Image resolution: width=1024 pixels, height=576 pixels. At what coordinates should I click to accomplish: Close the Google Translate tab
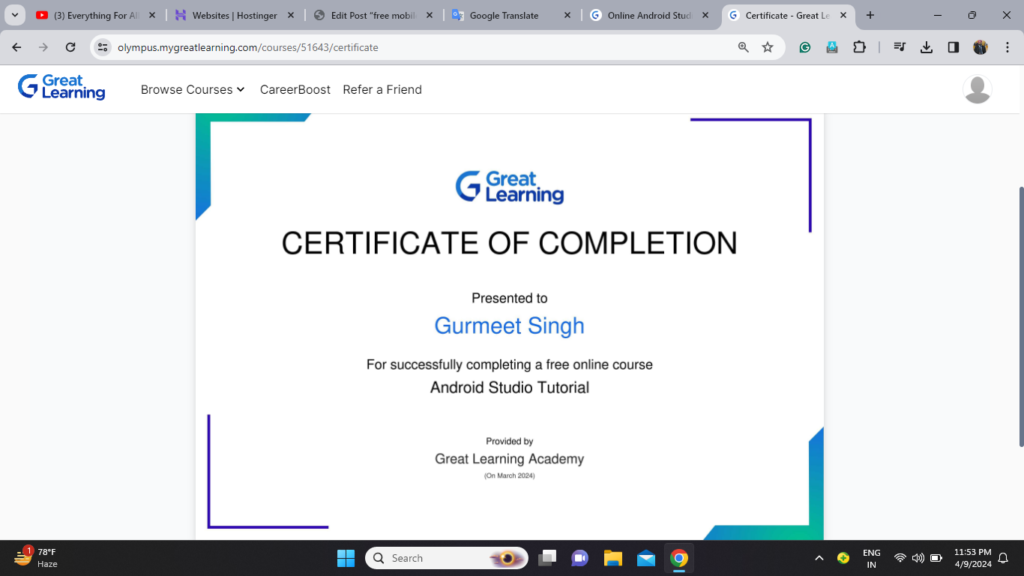568,15
